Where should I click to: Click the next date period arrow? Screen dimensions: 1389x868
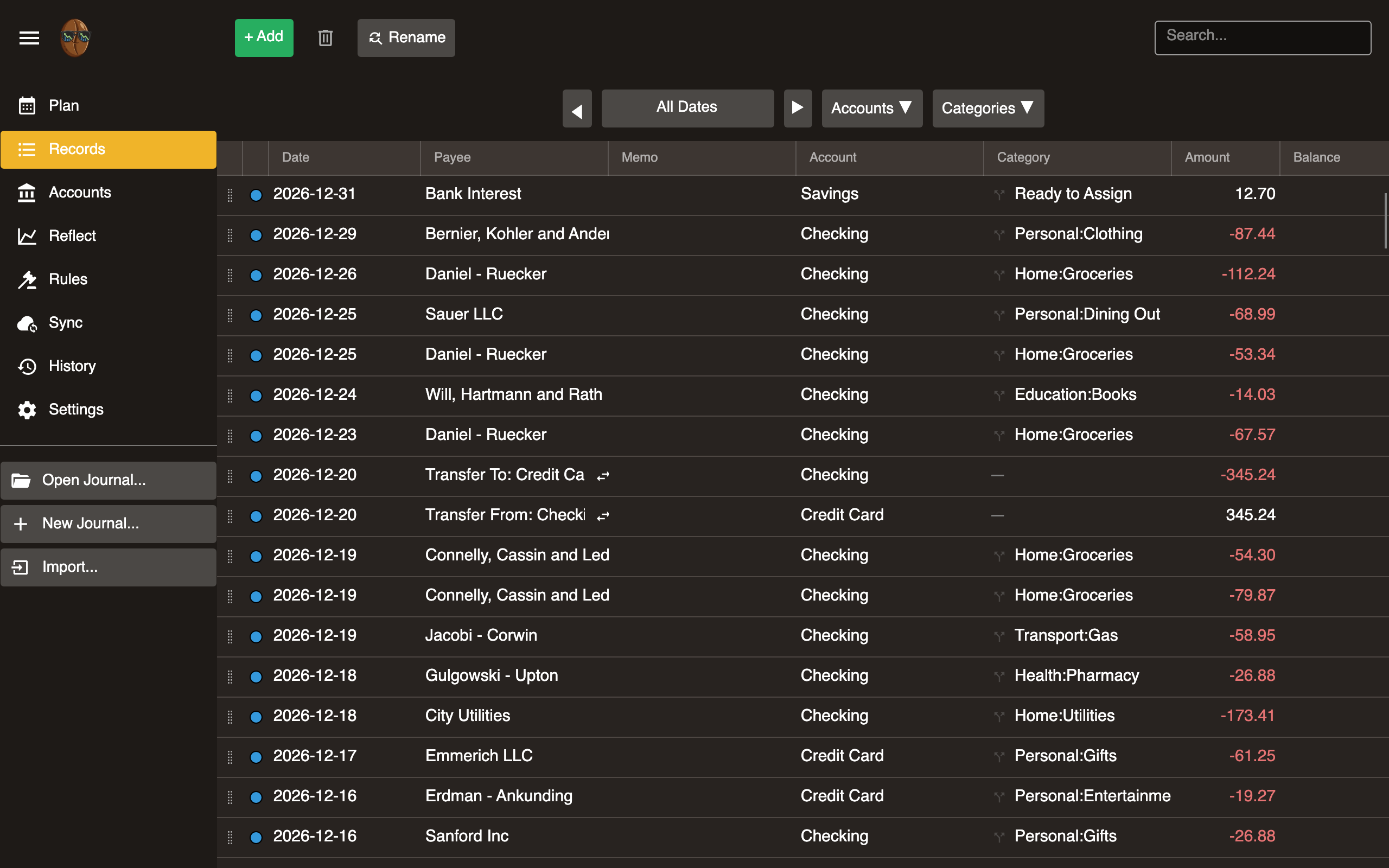(797, 108)
